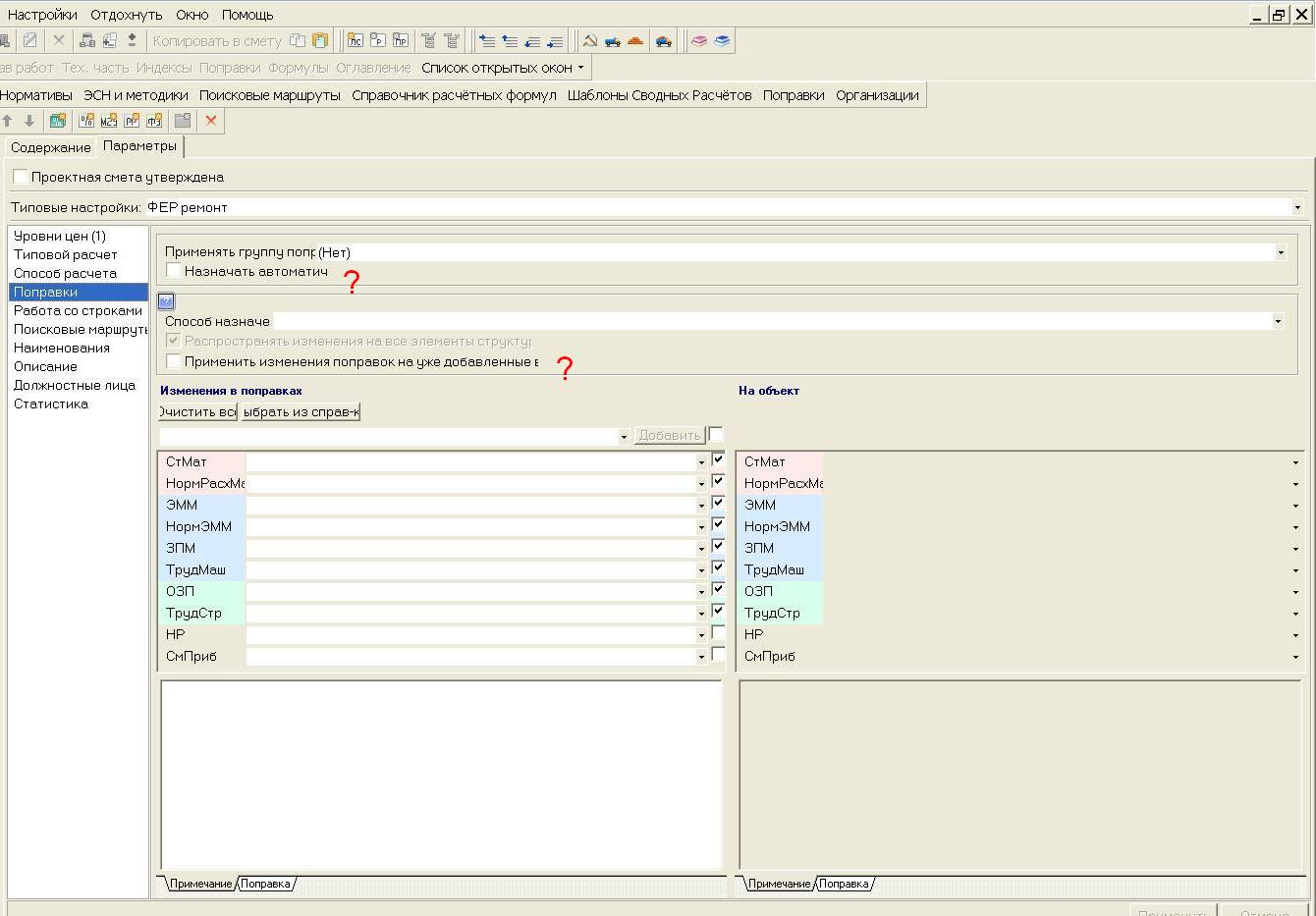
Task: Switch to the Содержание tab
Action: pos(51,147)
